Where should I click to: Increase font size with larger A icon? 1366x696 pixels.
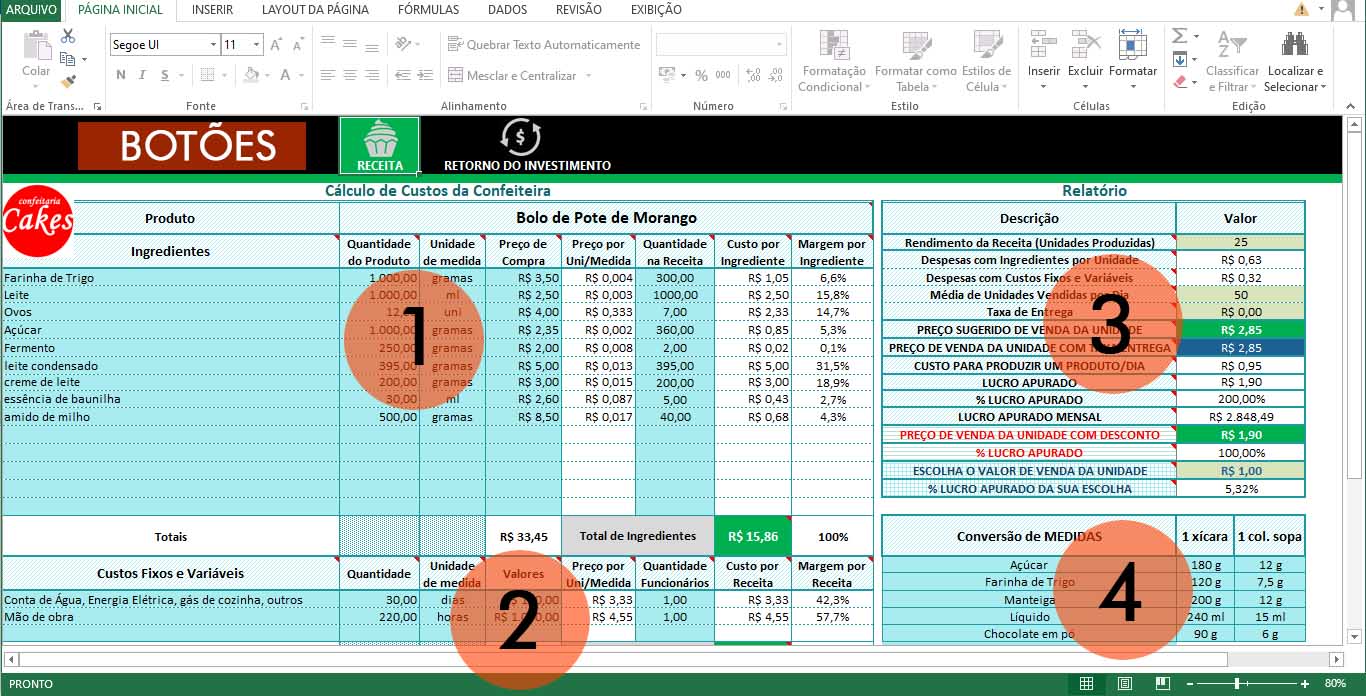click(x=278, y=45)
